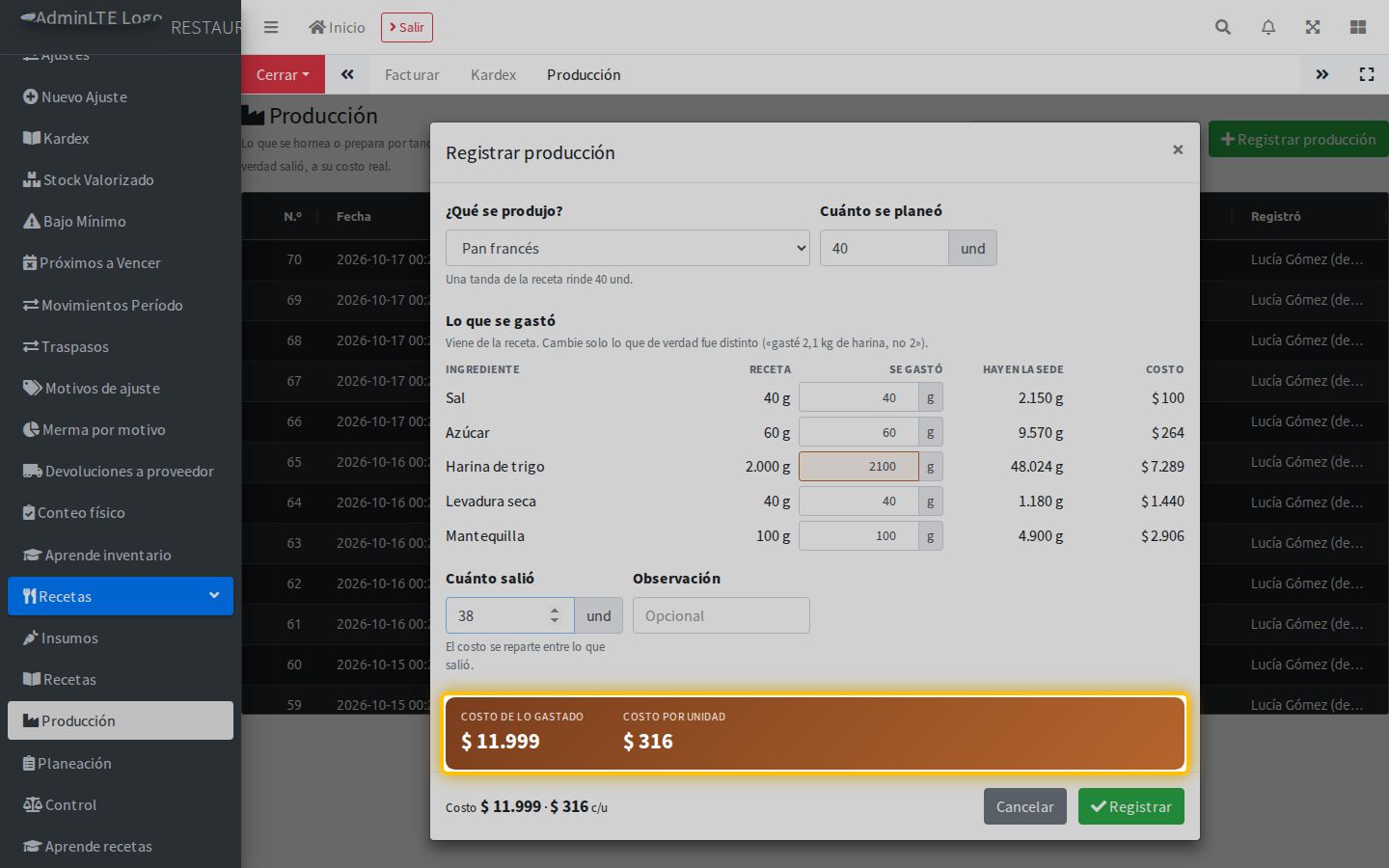Open the grid apps icon in top bar

coord(1358,27)
